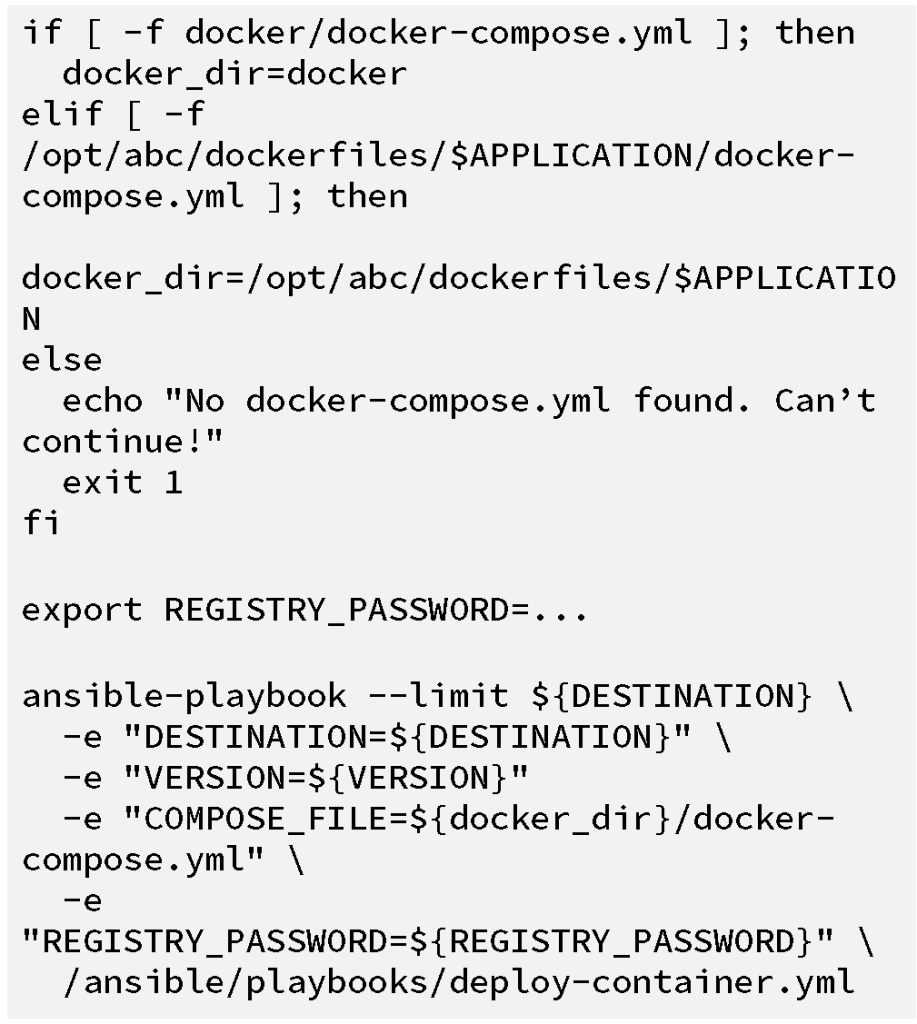Click the "ansible-playbook" command
Viewport: 917px width, 1024px height.
click(185, 695)
